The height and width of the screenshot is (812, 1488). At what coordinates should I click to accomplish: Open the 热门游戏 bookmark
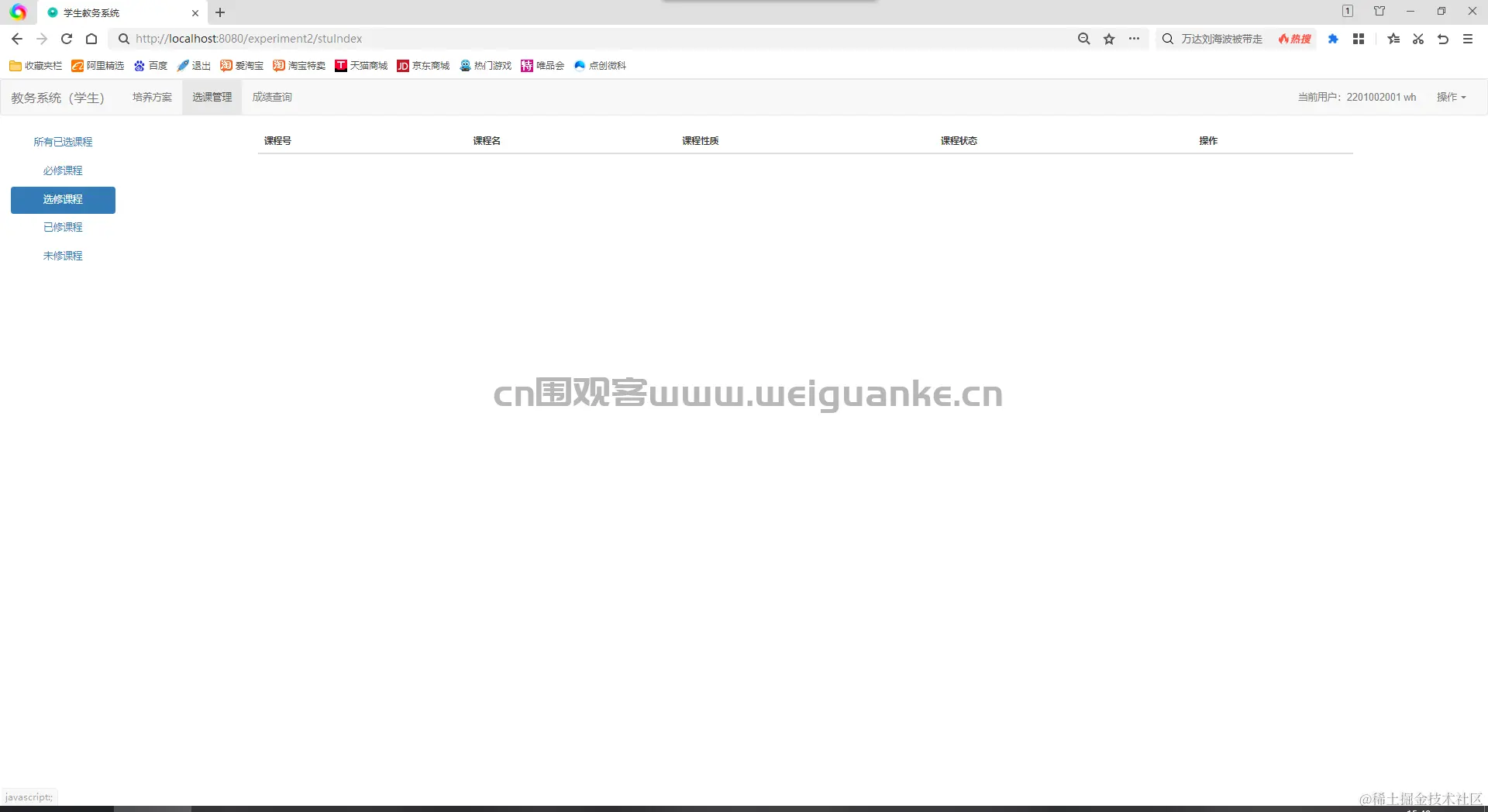click(x=486, y=66)
